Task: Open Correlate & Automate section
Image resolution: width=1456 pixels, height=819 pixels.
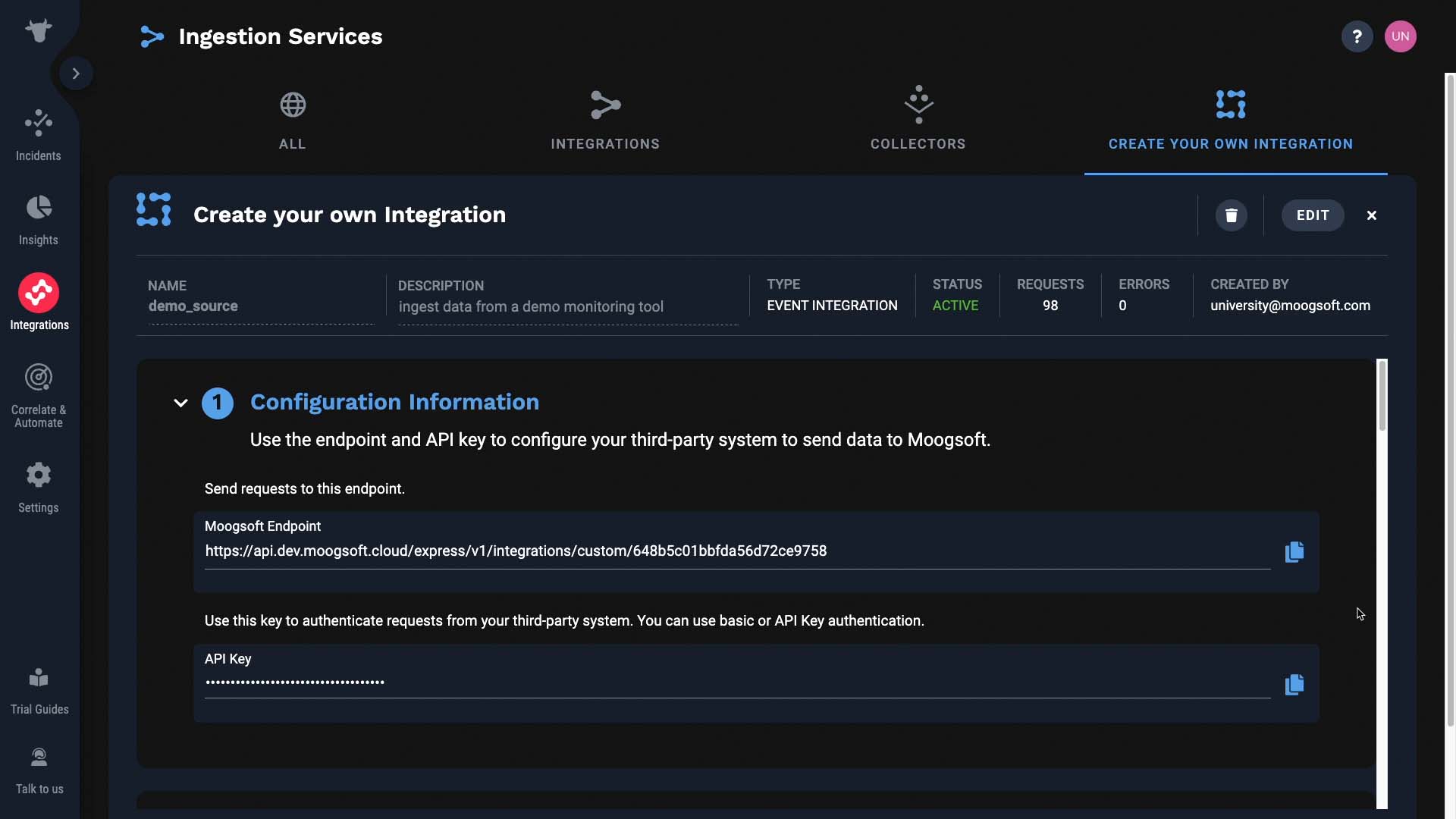Action: (39, 396)
